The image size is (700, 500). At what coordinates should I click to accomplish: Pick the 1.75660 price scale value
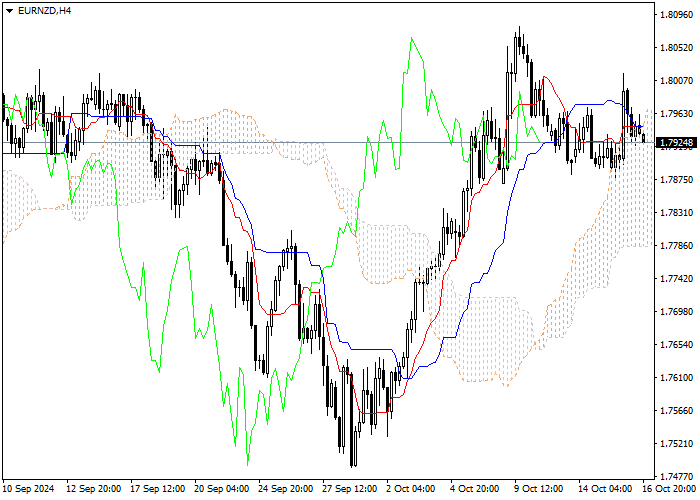[676, 411]
